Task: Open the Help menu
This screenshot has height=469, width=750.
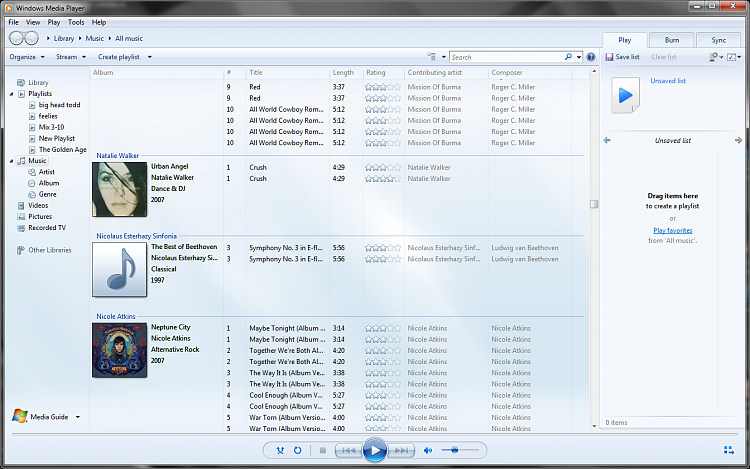Action: click(99, 22)
